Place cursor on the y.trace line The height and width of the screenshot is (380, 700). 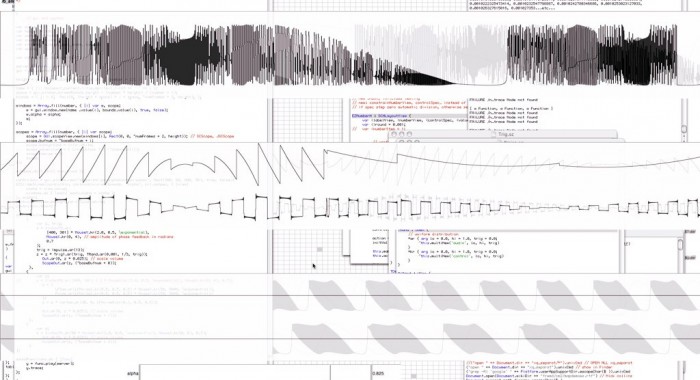35,368
